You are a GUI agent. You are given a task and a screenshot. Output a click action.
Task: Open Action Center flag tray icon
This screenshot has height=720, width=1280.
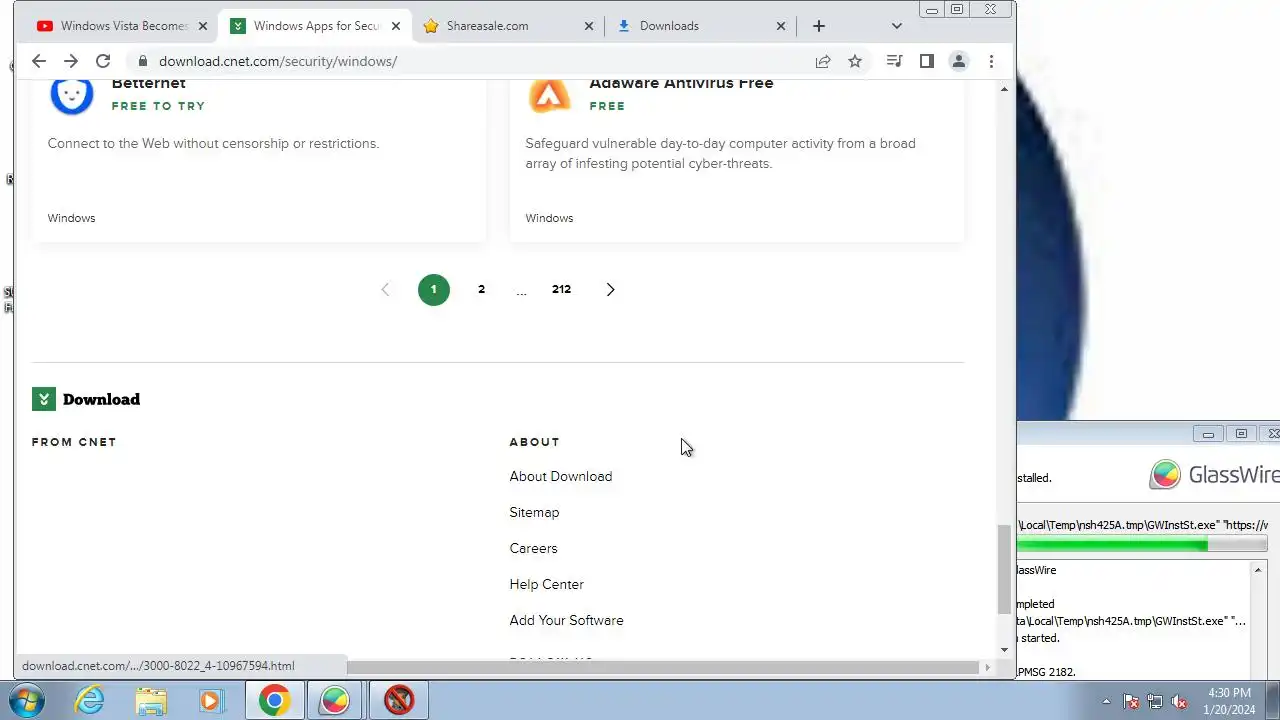coord(1131,701)
